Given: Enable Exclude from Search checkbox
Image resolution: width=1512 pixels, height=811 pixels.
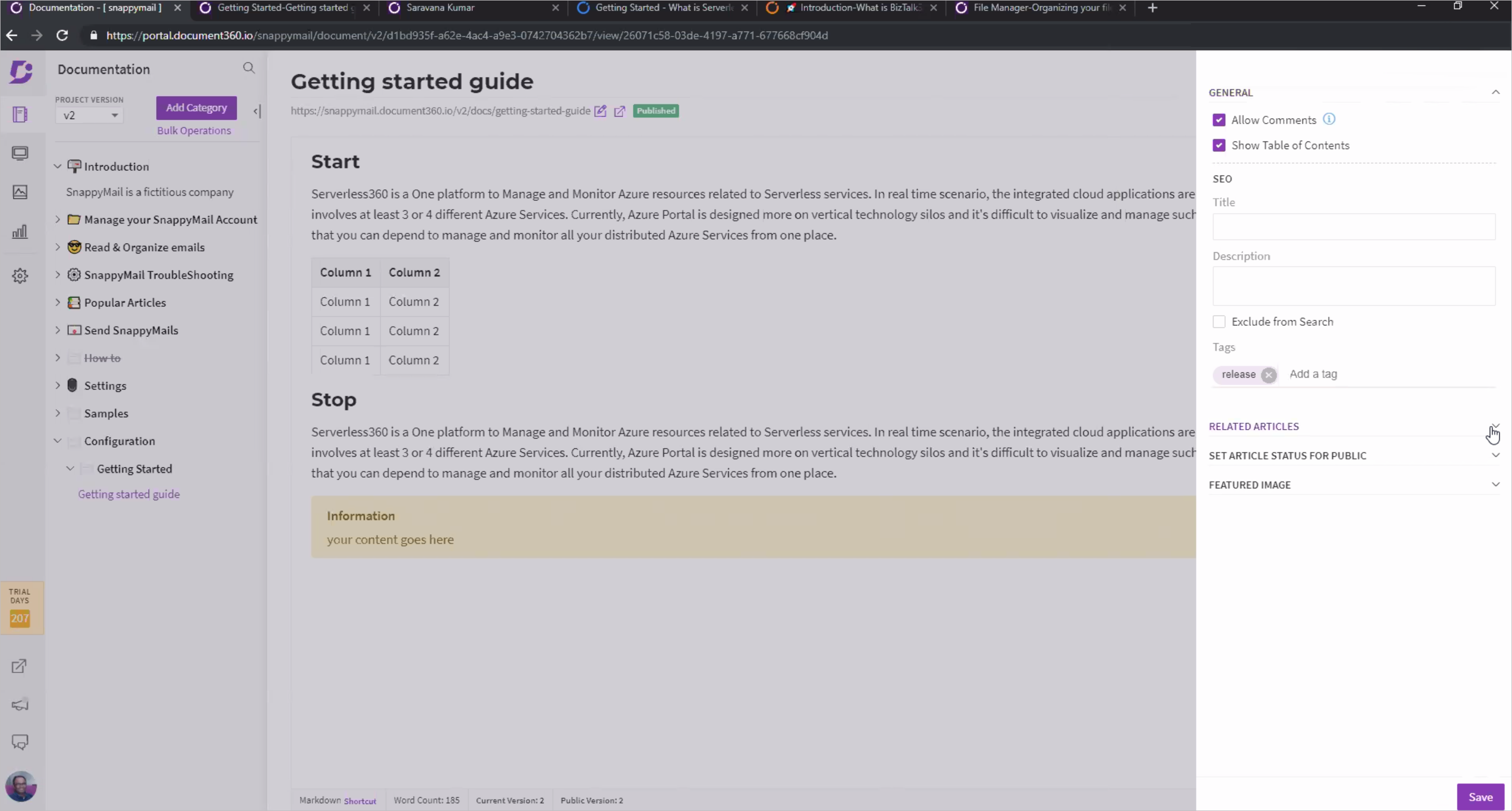Looking at the screenshot, I should click(1219, 322).
